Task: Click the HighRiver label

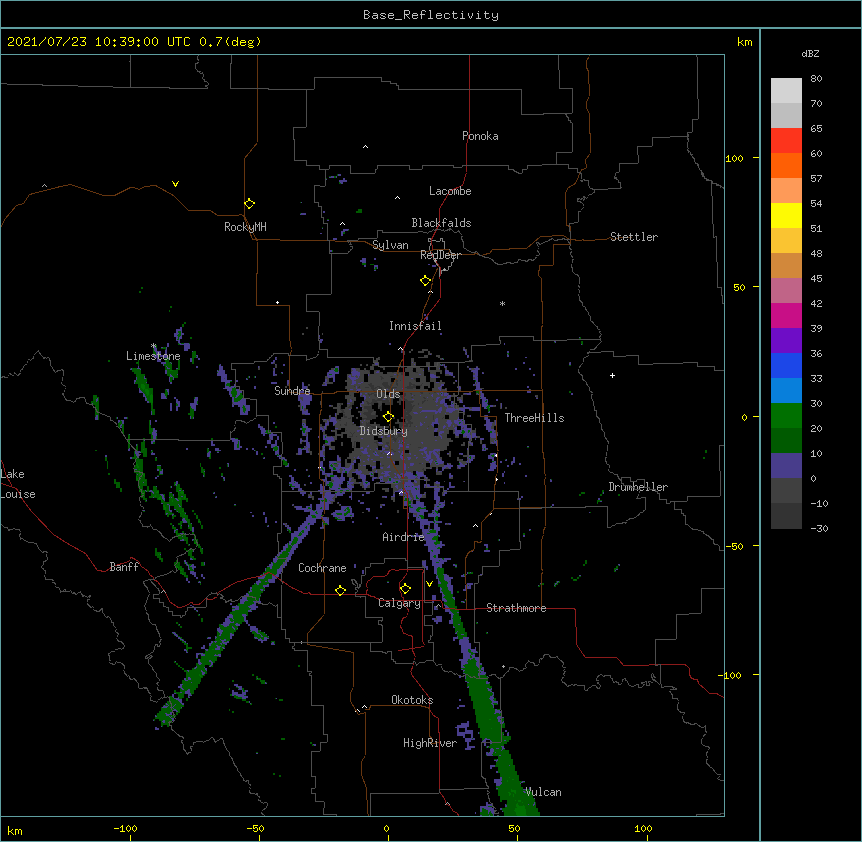Action: (x=430, y=743)
